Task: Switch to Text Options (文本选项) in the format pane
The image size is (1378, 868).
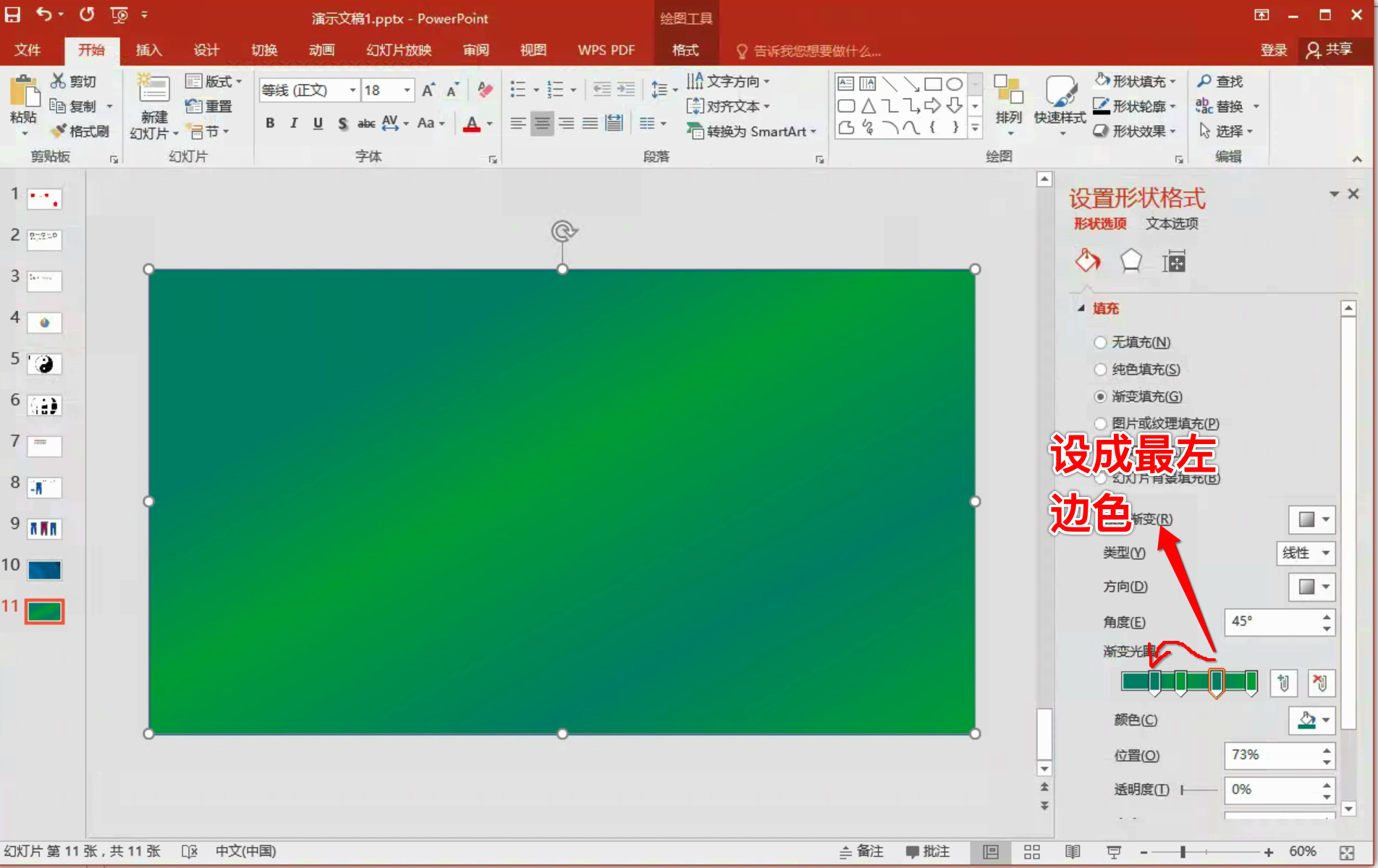Action: coord(1172,224)
